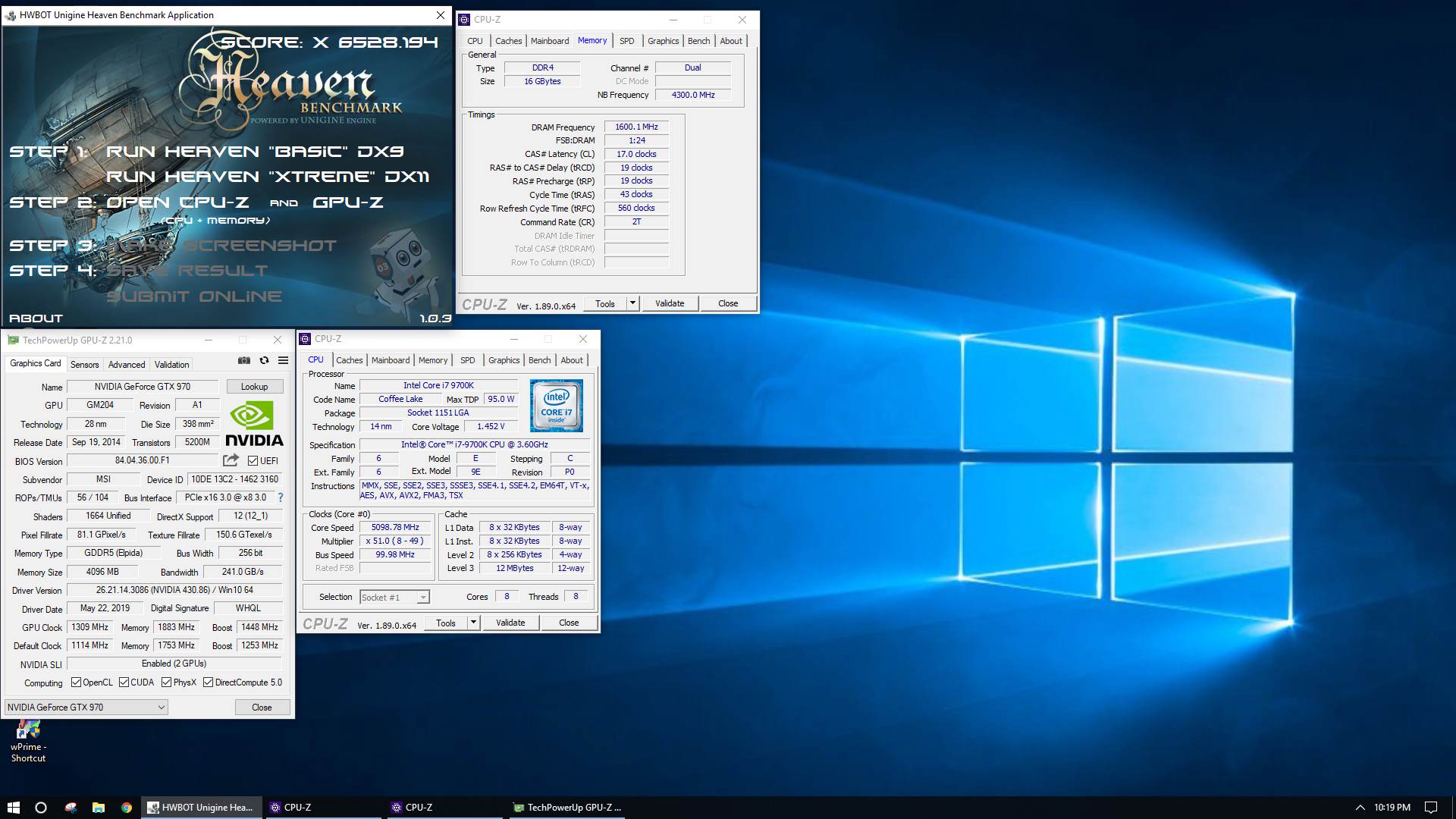Click GPU name field GeForce GTX 970
This screenshot has height=819, width=1456.
(x=143, y=387)
